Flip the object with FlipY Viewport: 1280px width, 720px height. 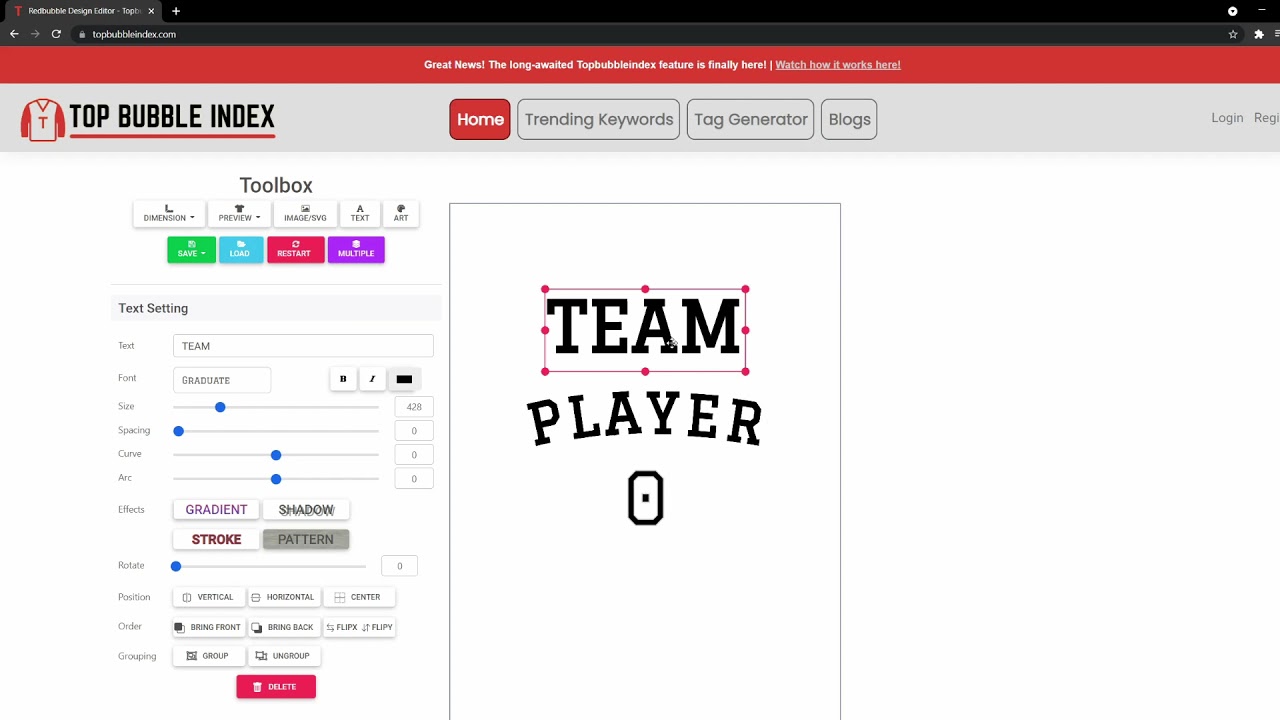click(x=378, y=627)
